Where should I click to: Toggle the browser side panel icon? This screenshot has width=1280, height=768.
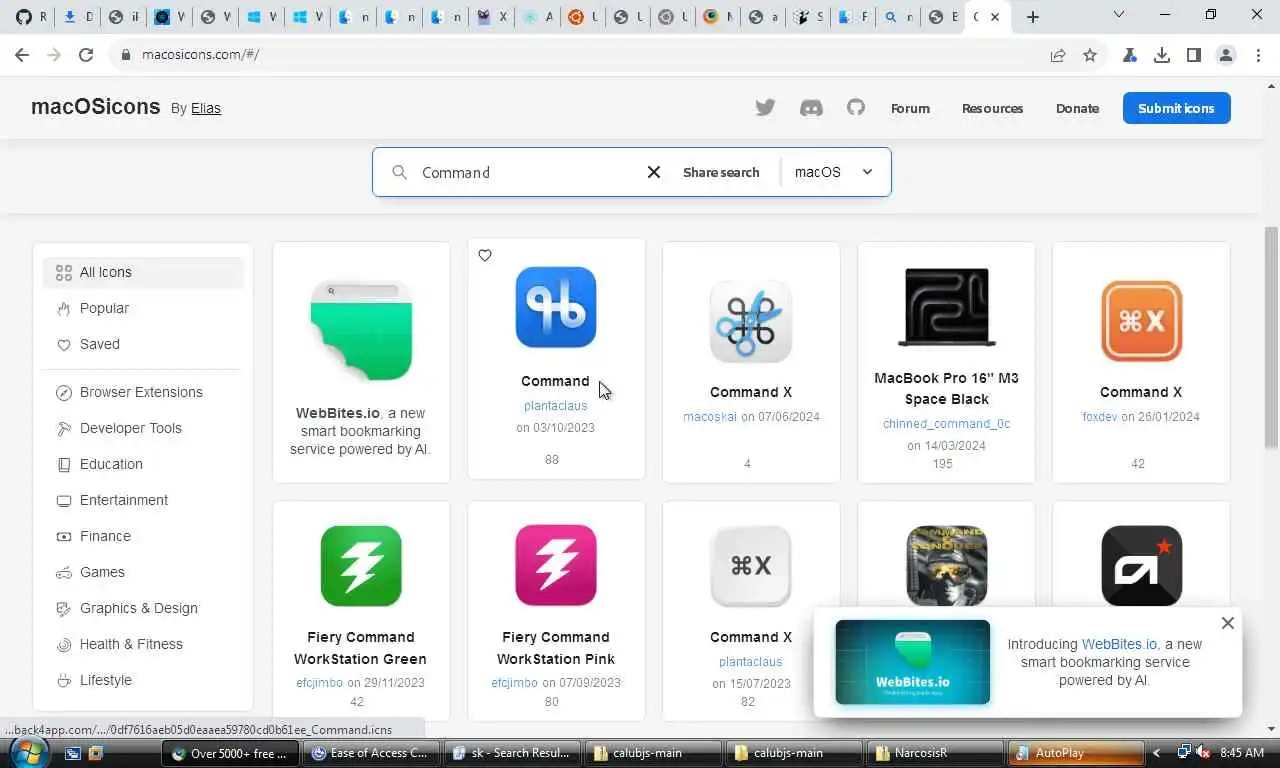tap(1194, 55)
